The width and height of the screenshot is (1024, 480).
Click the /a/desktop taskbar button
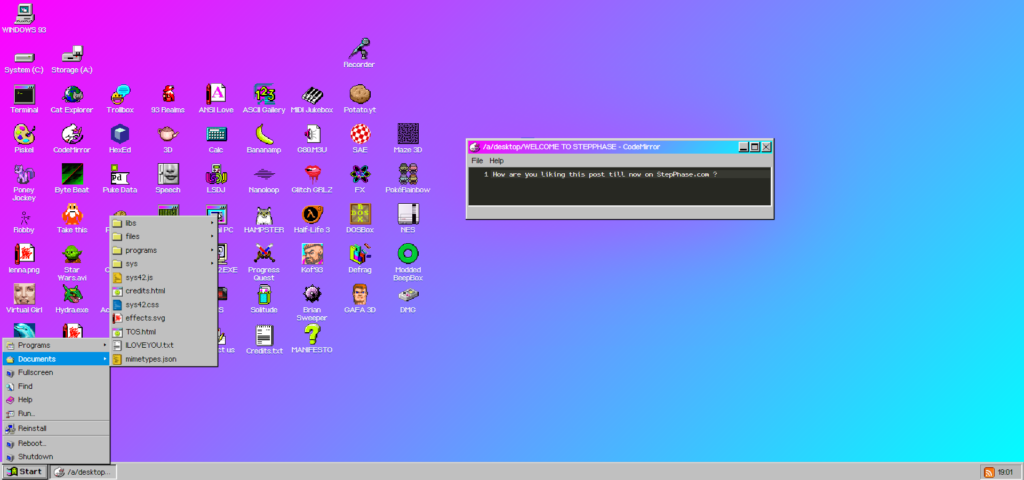pos(83,472)
